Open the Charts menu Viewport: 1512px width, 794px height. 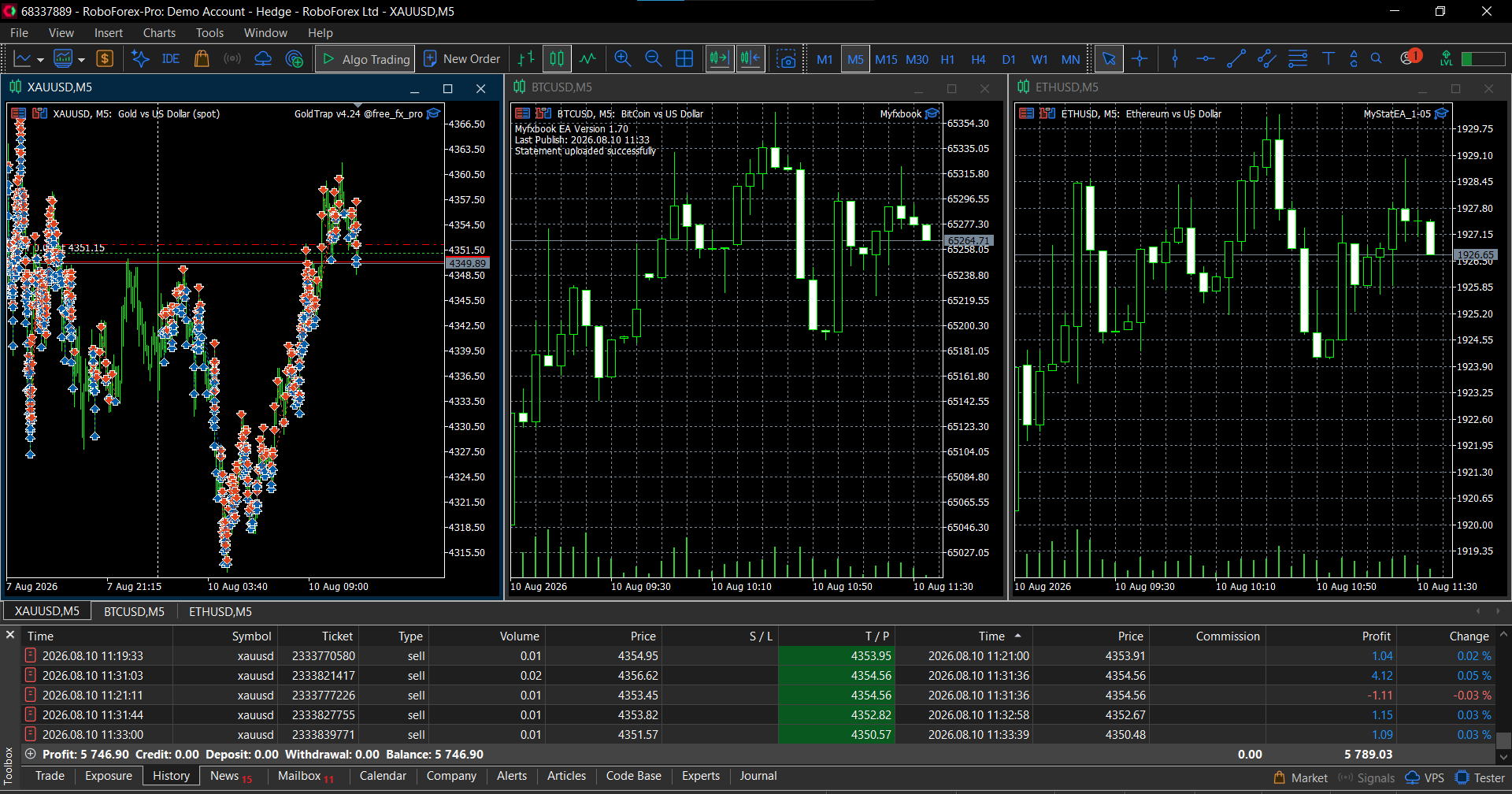pyautogui.click(x=159, y=33)
